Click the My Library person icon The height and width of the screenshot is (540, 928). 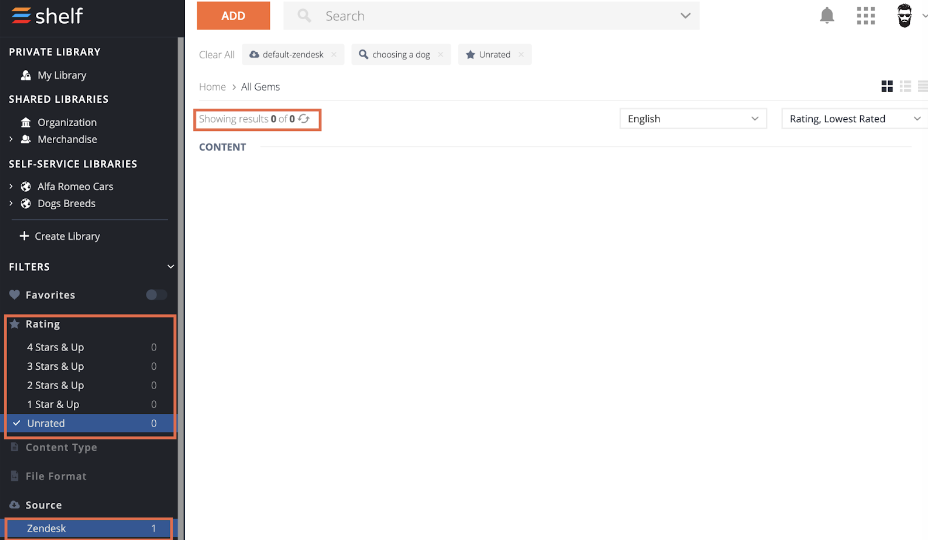pos(25,75)
